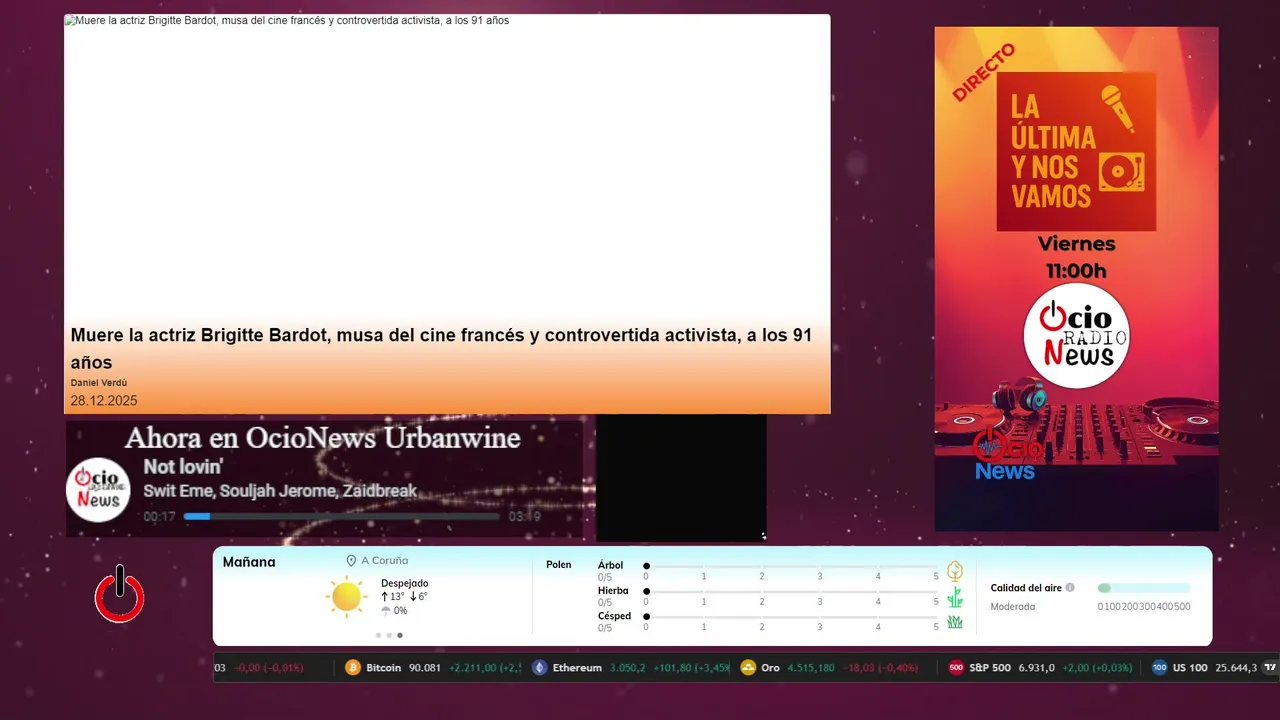
Task: Click artists Swit Eme, Souljah Jerome, Zaidbreak
Action: 280,491
